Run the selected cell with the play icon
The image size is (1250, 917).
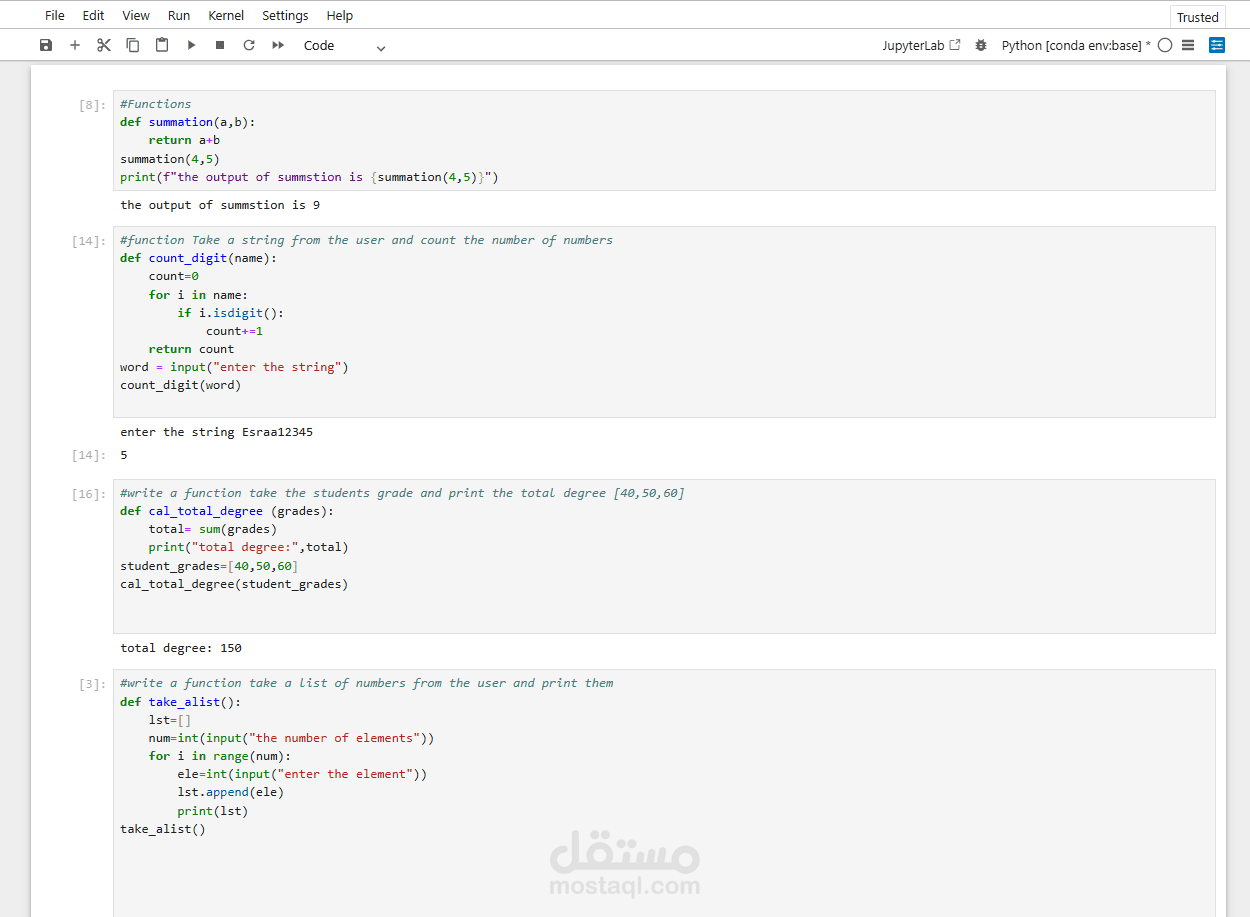tap(191, 45)
